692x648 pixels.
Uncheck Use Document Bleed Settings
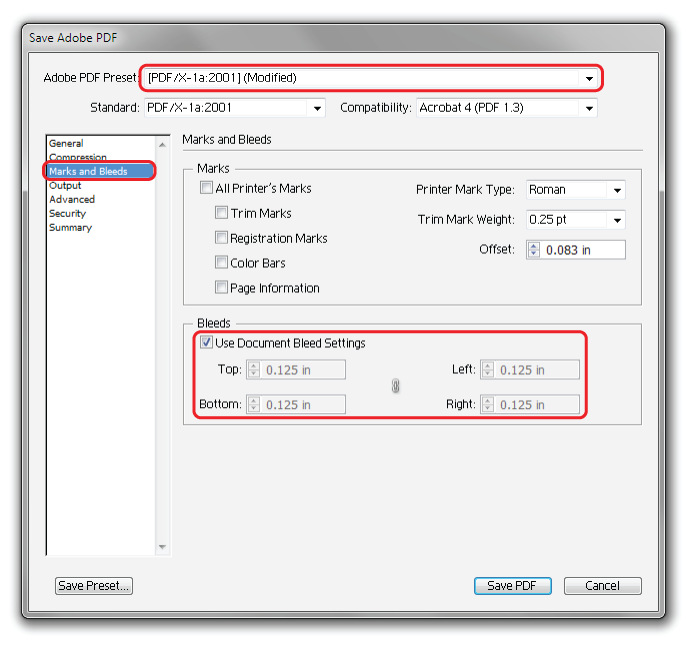pyautogui.click(x=207, y=343)
